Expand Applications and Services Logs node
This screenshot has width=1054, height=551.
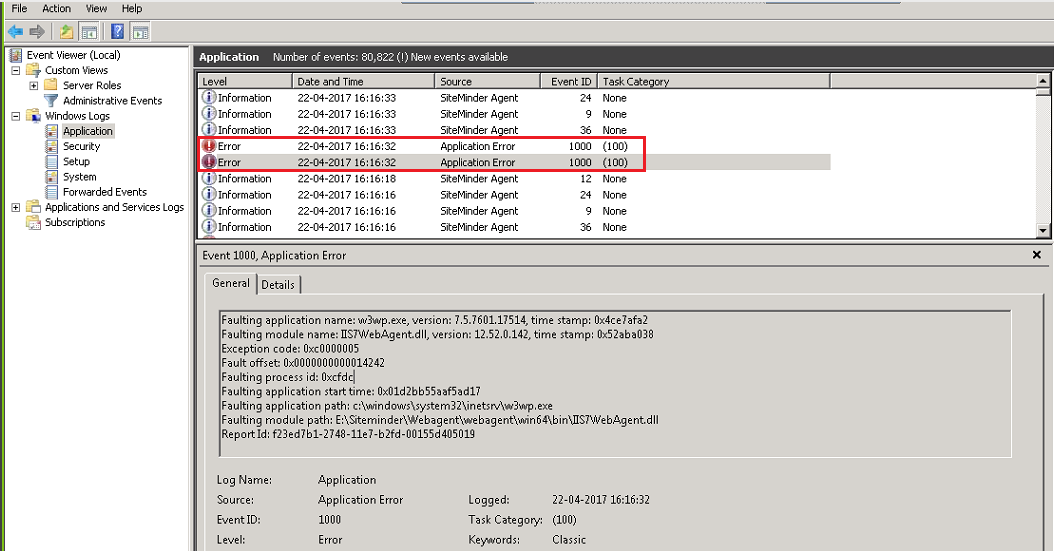click(15, 207)
